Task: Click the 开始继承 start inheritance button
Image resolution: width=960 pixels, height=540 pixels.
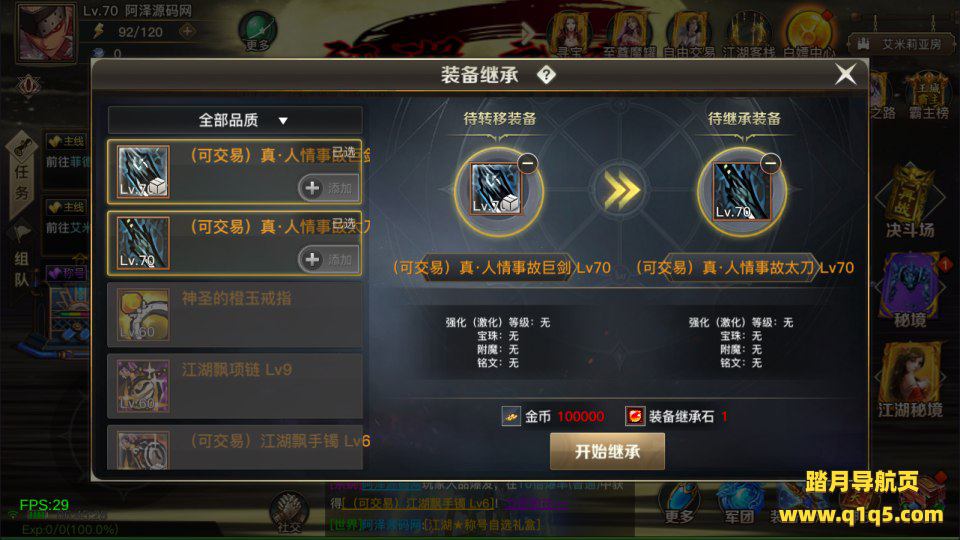Action: point(607,452)
